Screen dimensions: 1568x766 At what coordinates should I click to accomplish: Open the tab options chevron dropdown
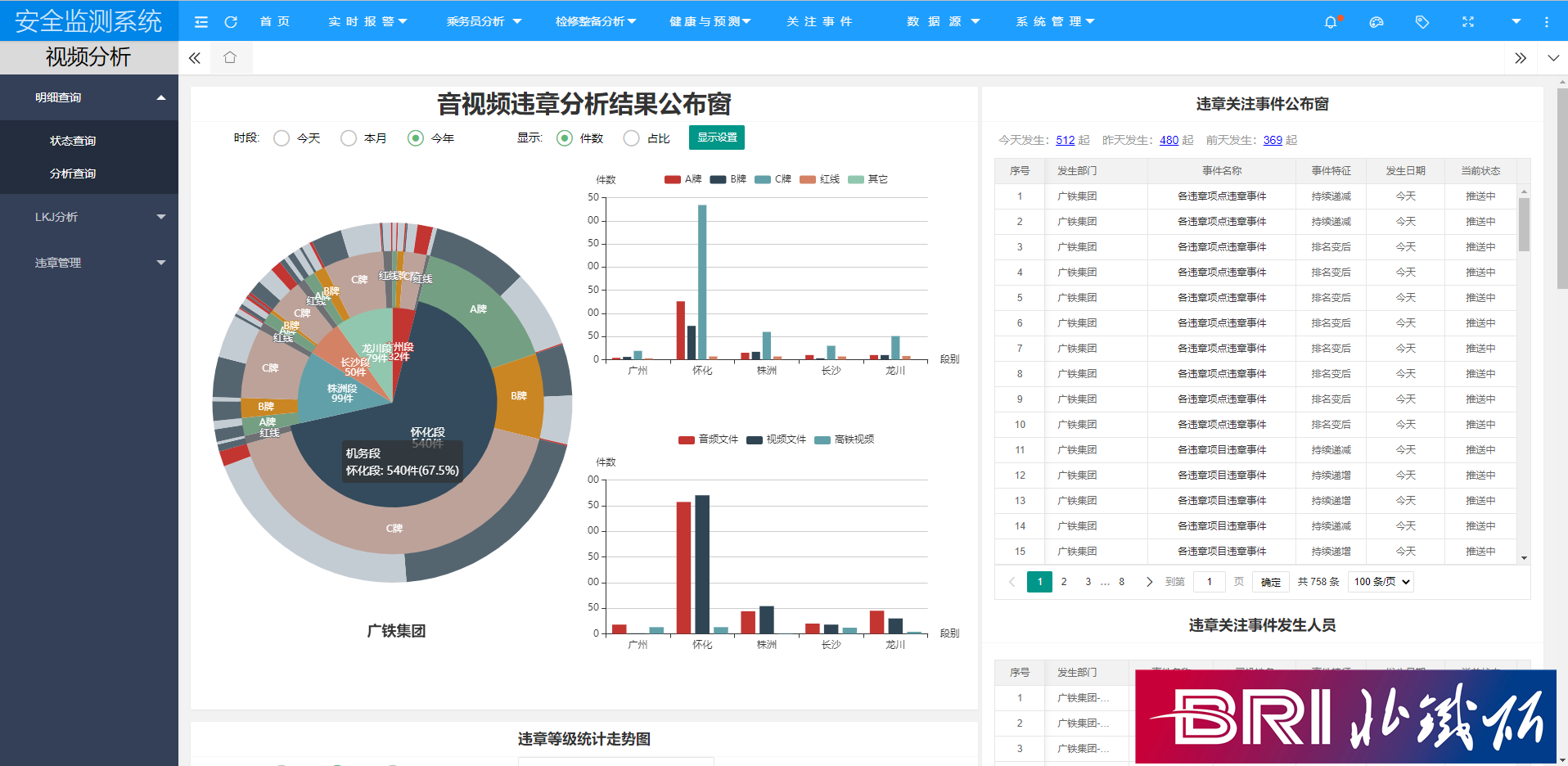pyautogui.click(x=1552, y=58)
